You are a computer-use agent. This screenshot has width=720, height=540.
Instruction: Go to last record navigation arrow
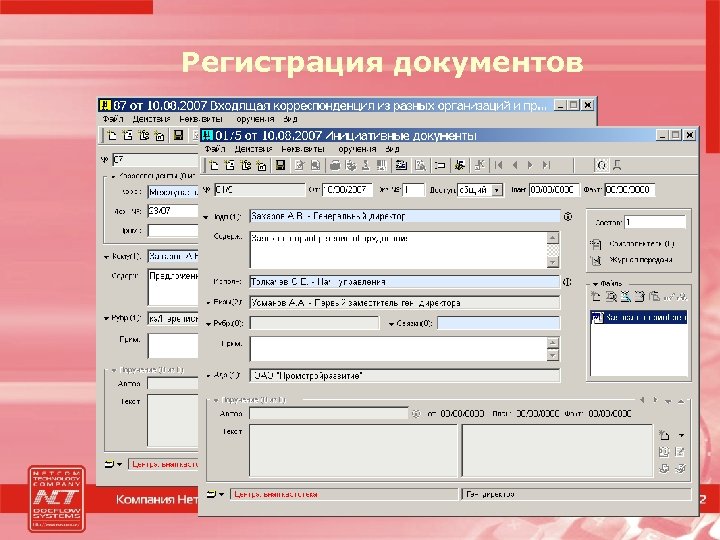point(546,165)
